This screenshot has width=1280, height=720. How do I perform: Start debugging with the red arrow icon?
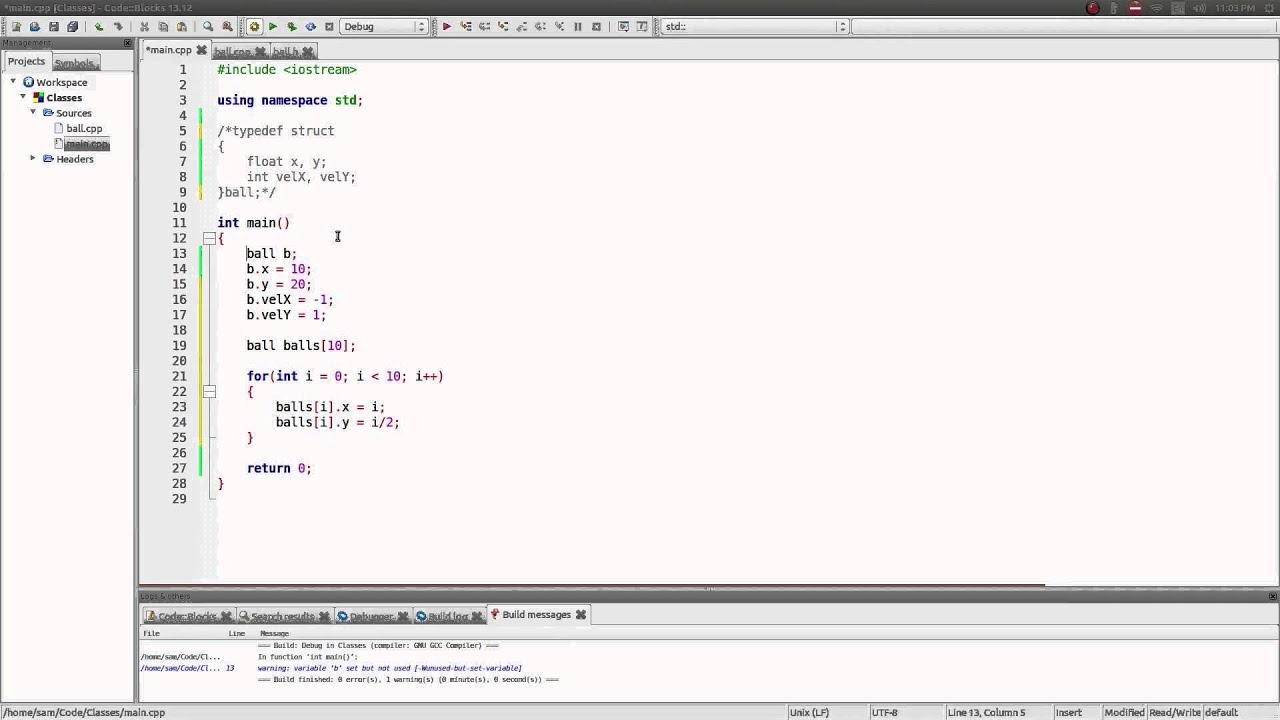[446, 27]
